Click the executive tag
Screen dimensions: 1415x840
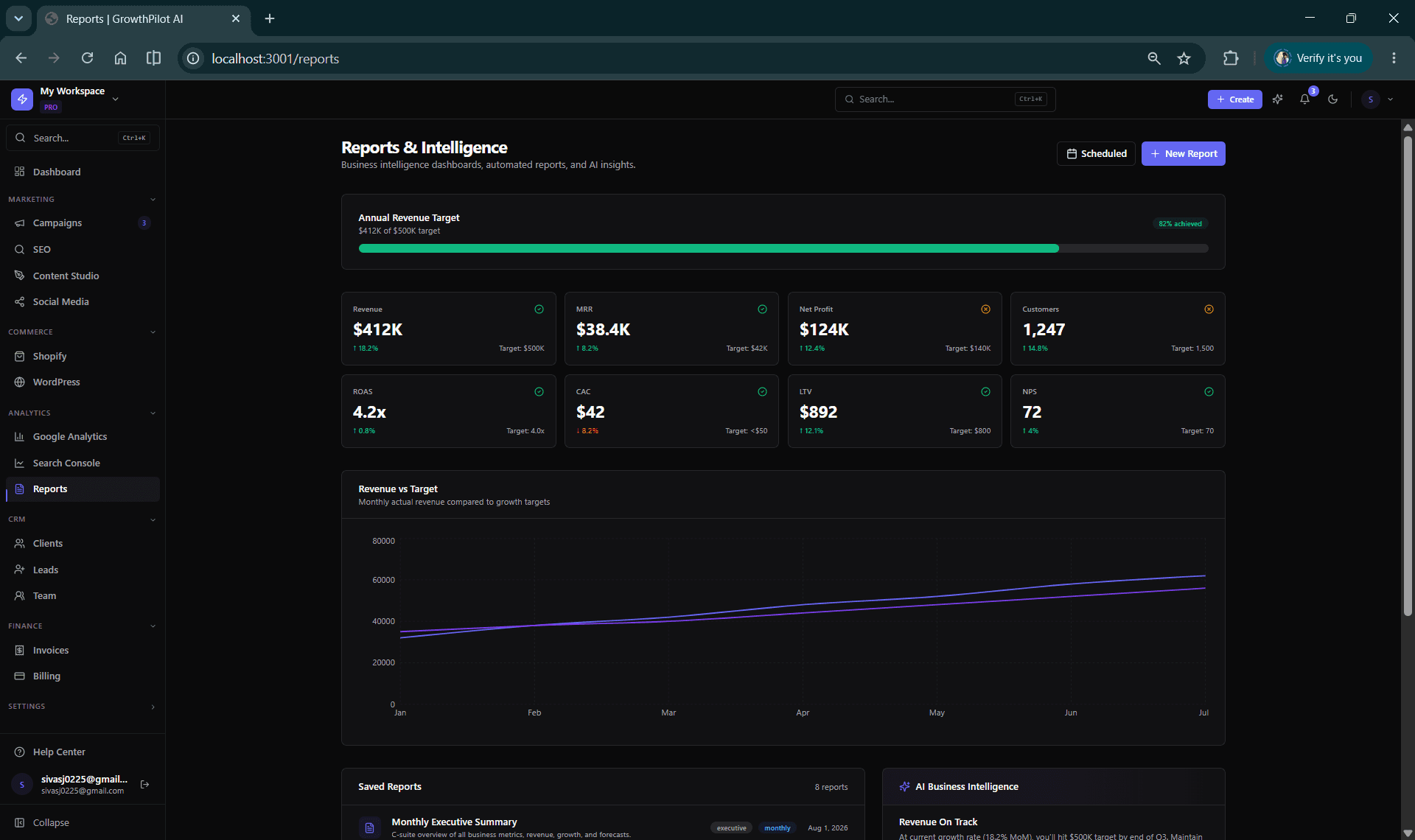[731, 827]
